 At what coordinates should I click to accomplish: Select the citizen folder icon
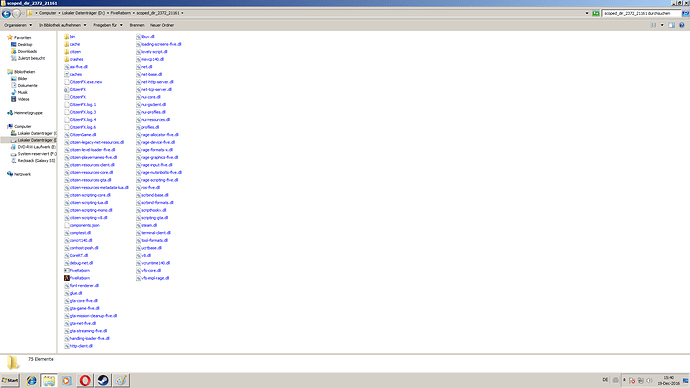click(67, 51)
